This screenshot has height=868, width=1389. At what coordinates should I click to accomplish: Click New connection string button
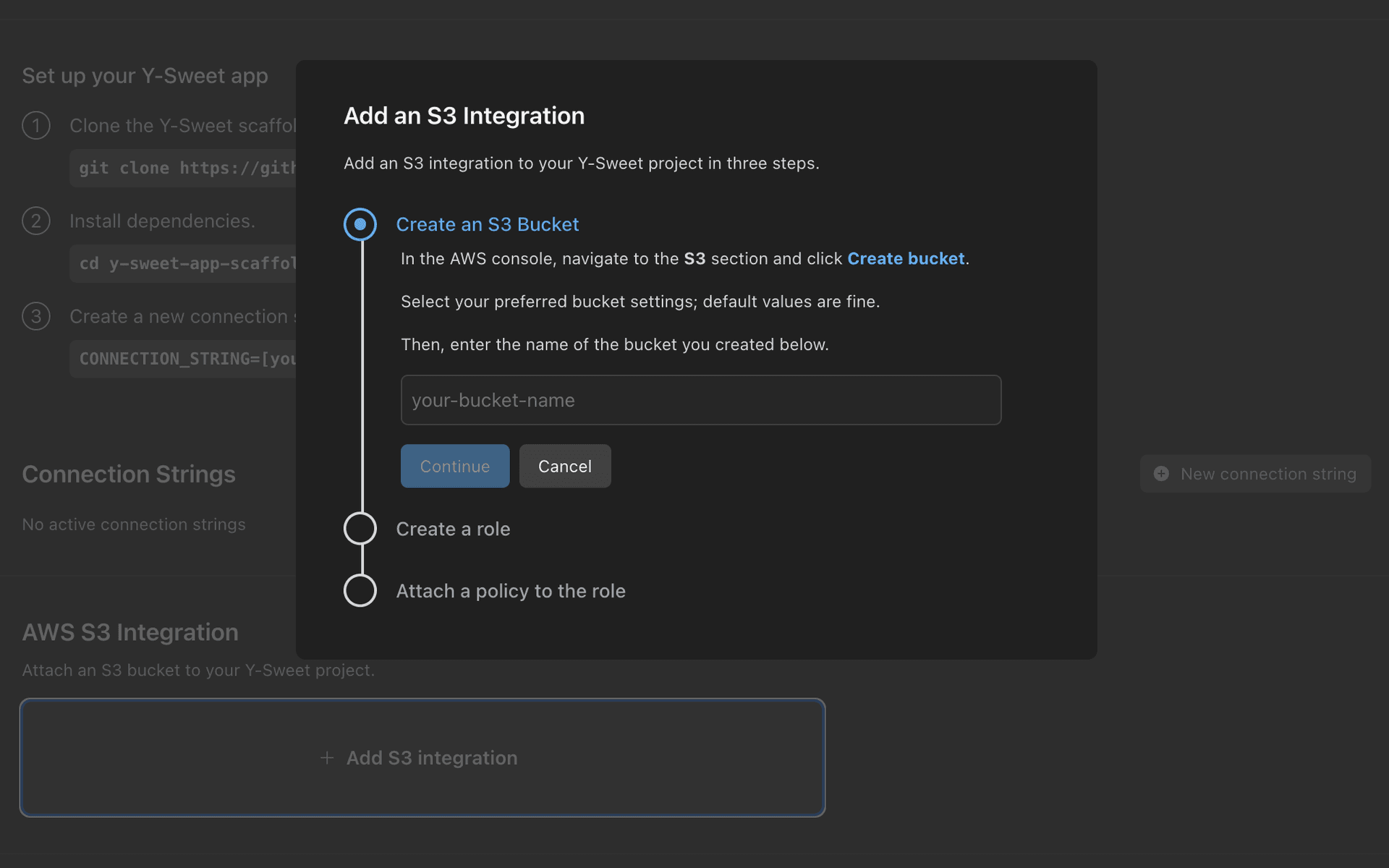click(1255, 474)
